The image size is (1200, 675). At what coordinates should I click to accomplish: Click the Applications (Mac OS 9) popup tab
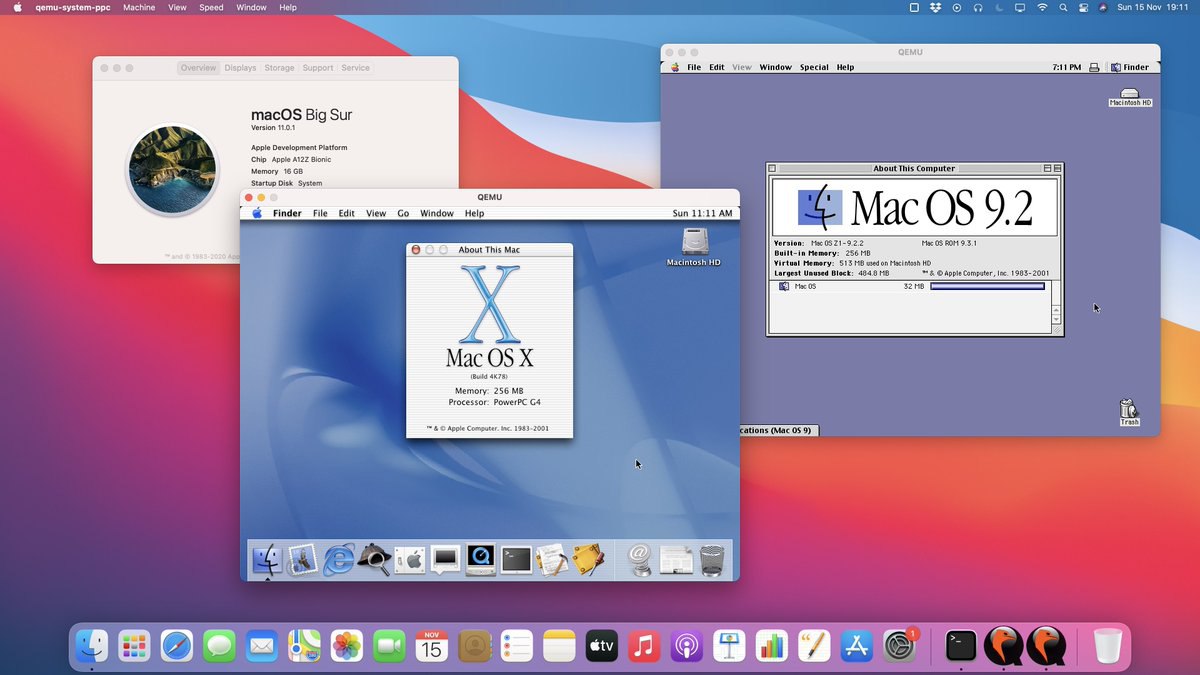tap(778, 430)
